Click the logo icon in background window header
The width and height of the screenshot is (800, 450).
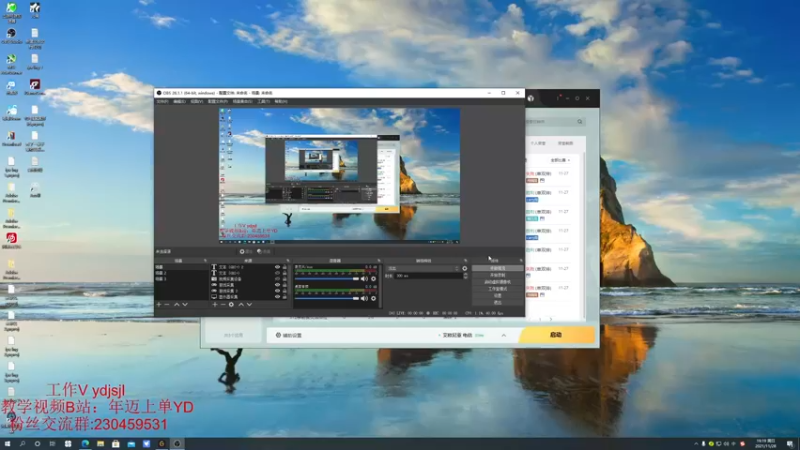tap(531, 98)
